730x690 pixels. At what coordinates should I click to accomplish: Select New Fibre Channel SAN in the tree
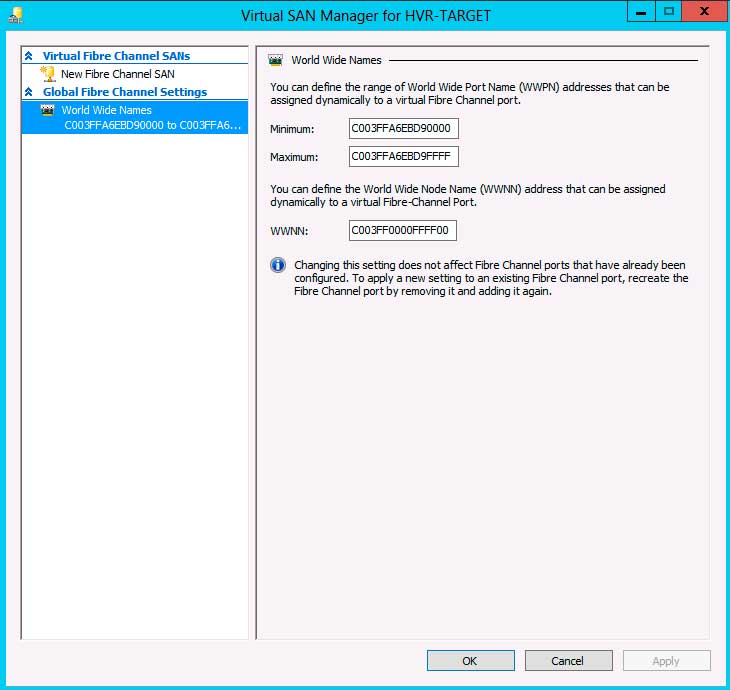tap(118, 74)
